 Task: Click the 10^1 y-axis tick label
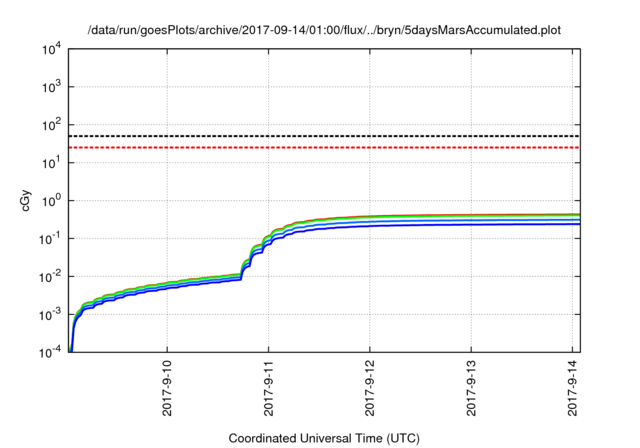coord(52,163)
